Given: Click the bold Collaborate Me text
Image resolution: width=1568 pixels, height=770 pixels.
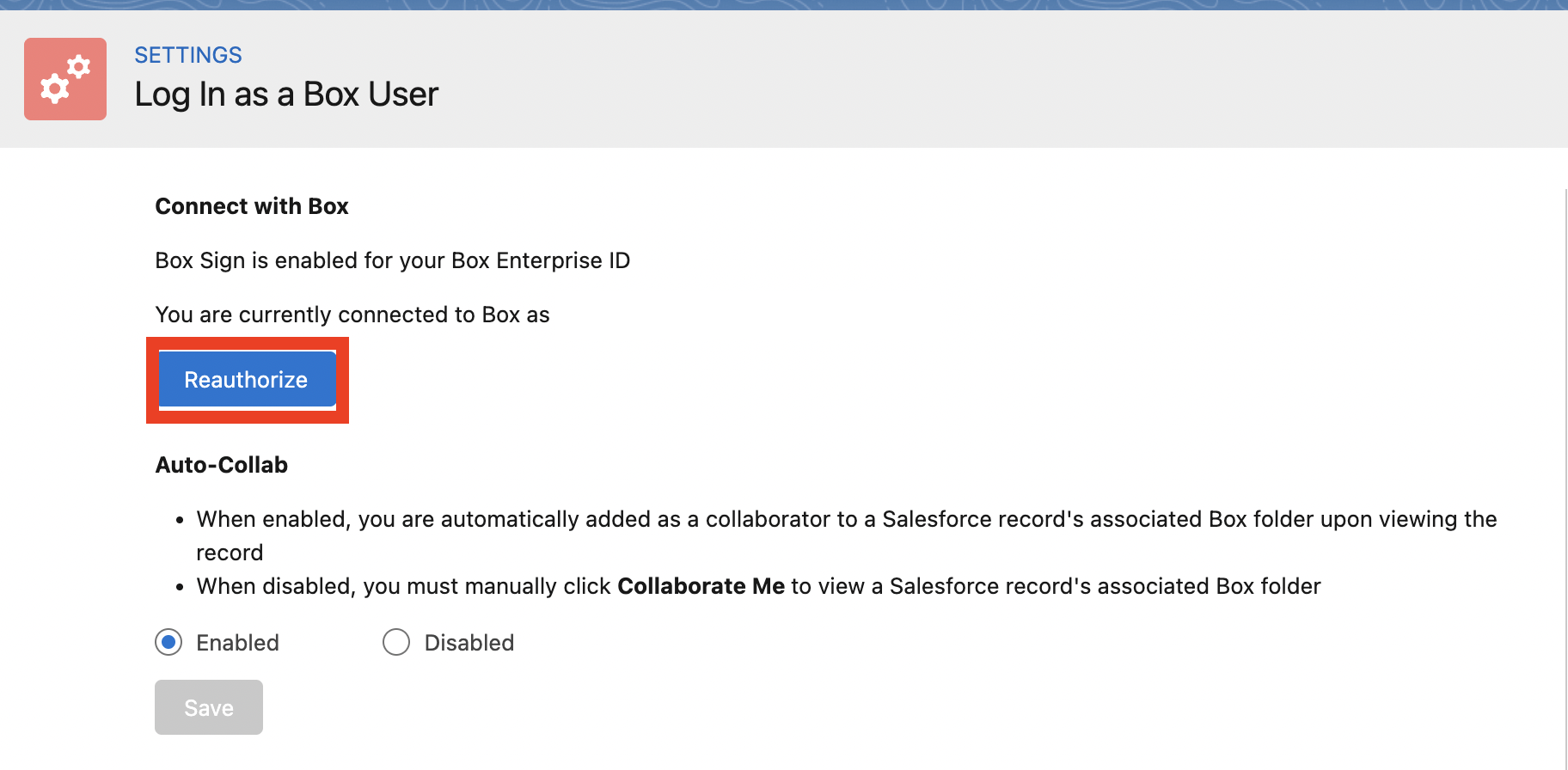Looking at the screenshot, I should point(701,586).
